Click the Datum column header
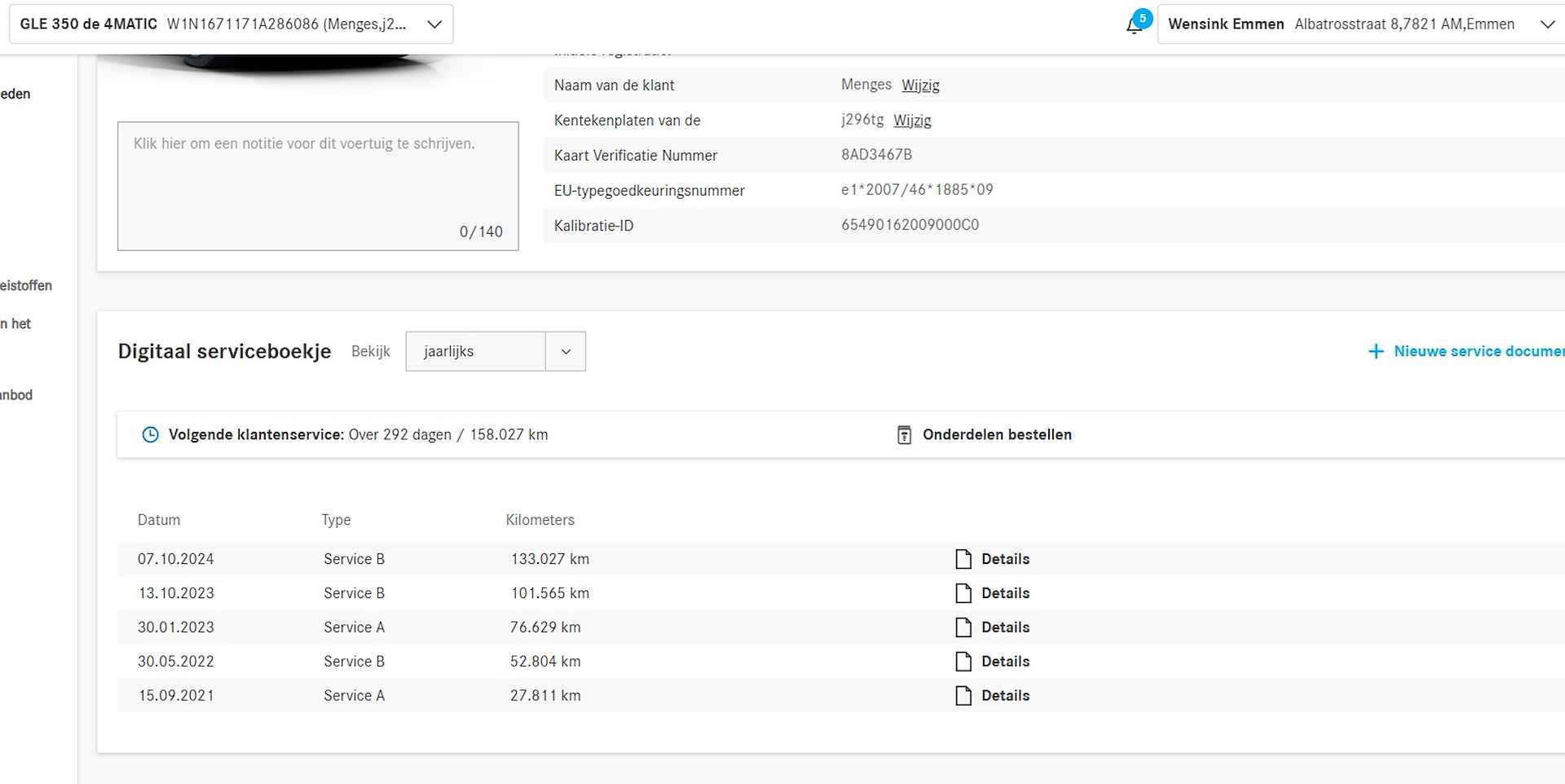The width and height of the screenshot is (1565, 784). [159, 520]
